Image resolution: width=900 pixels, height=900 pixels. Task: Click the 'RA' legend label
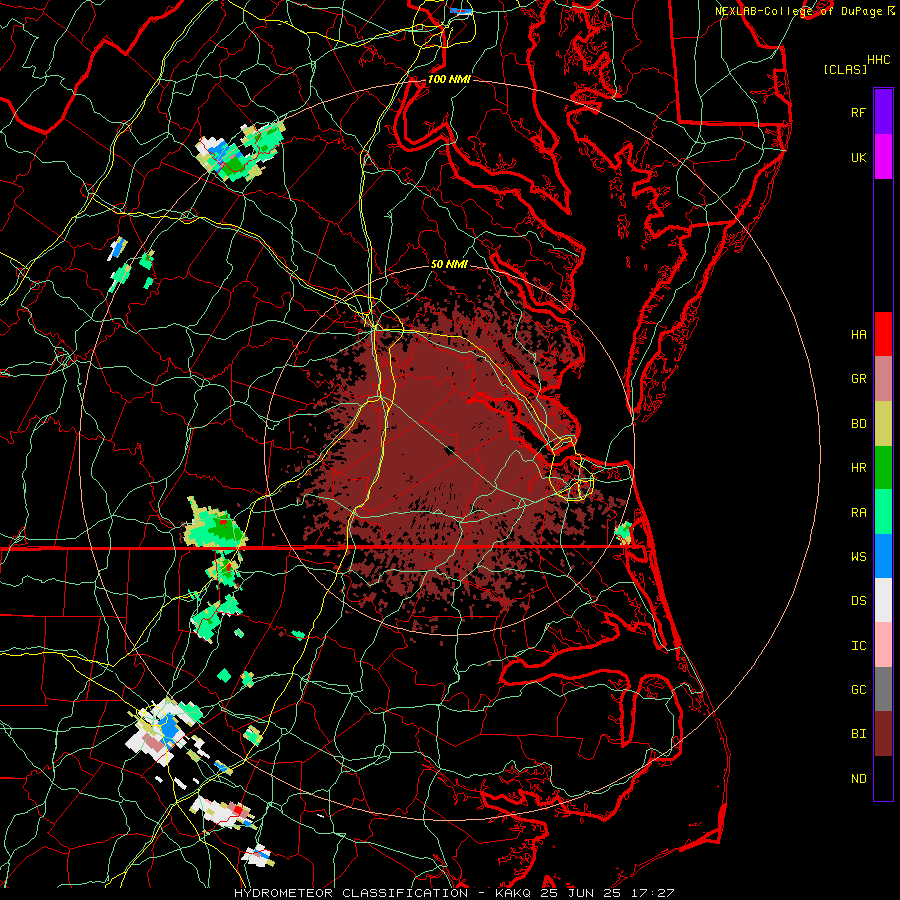click(858, 513)
